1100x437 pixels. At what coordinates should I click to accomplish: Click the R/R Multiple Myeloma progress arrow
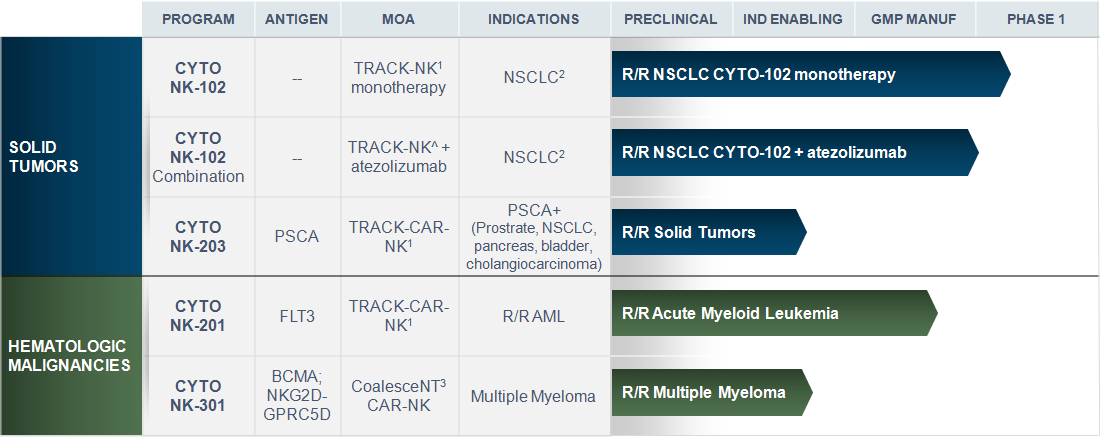712,392
